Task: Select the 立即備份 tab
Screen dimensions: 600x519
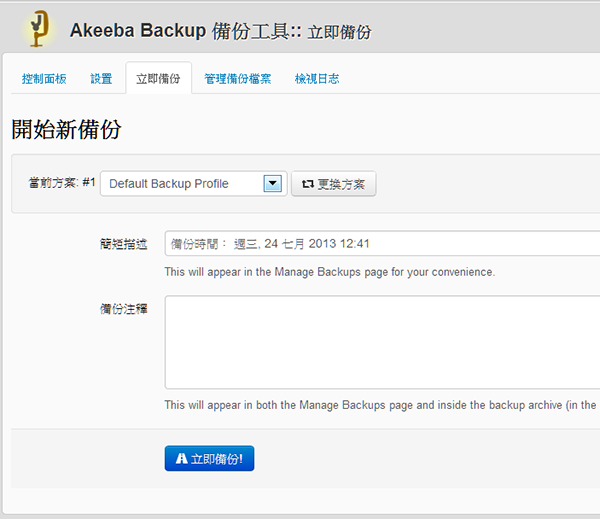Action: (x=158, y=78)
